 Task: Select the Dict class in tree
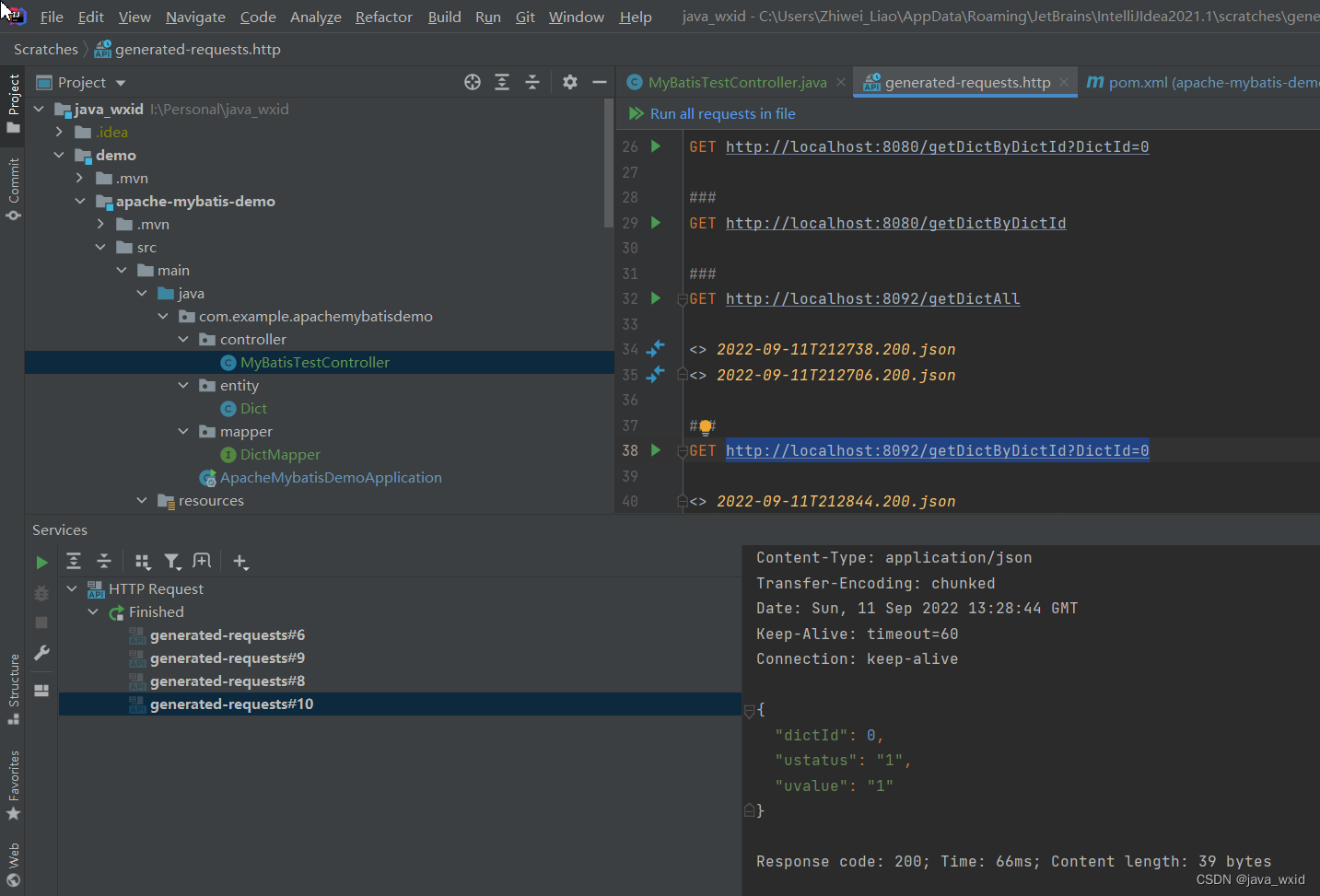pyautogui.click(x=253, y=408)
